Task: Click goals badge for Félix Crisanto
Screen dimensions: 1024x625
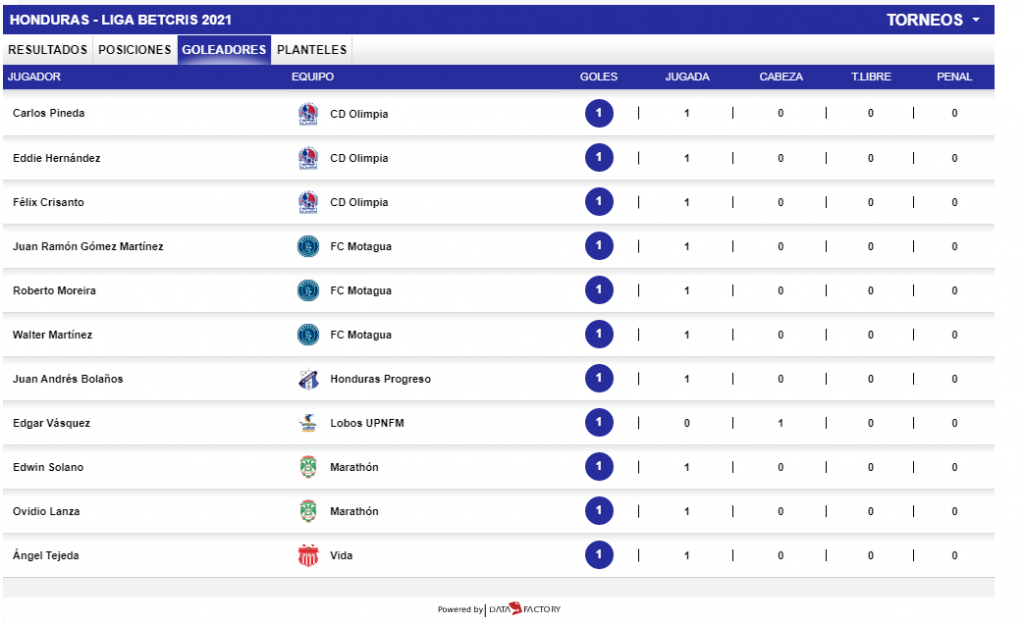Action: pyautogui.click(x=599, y=202)
